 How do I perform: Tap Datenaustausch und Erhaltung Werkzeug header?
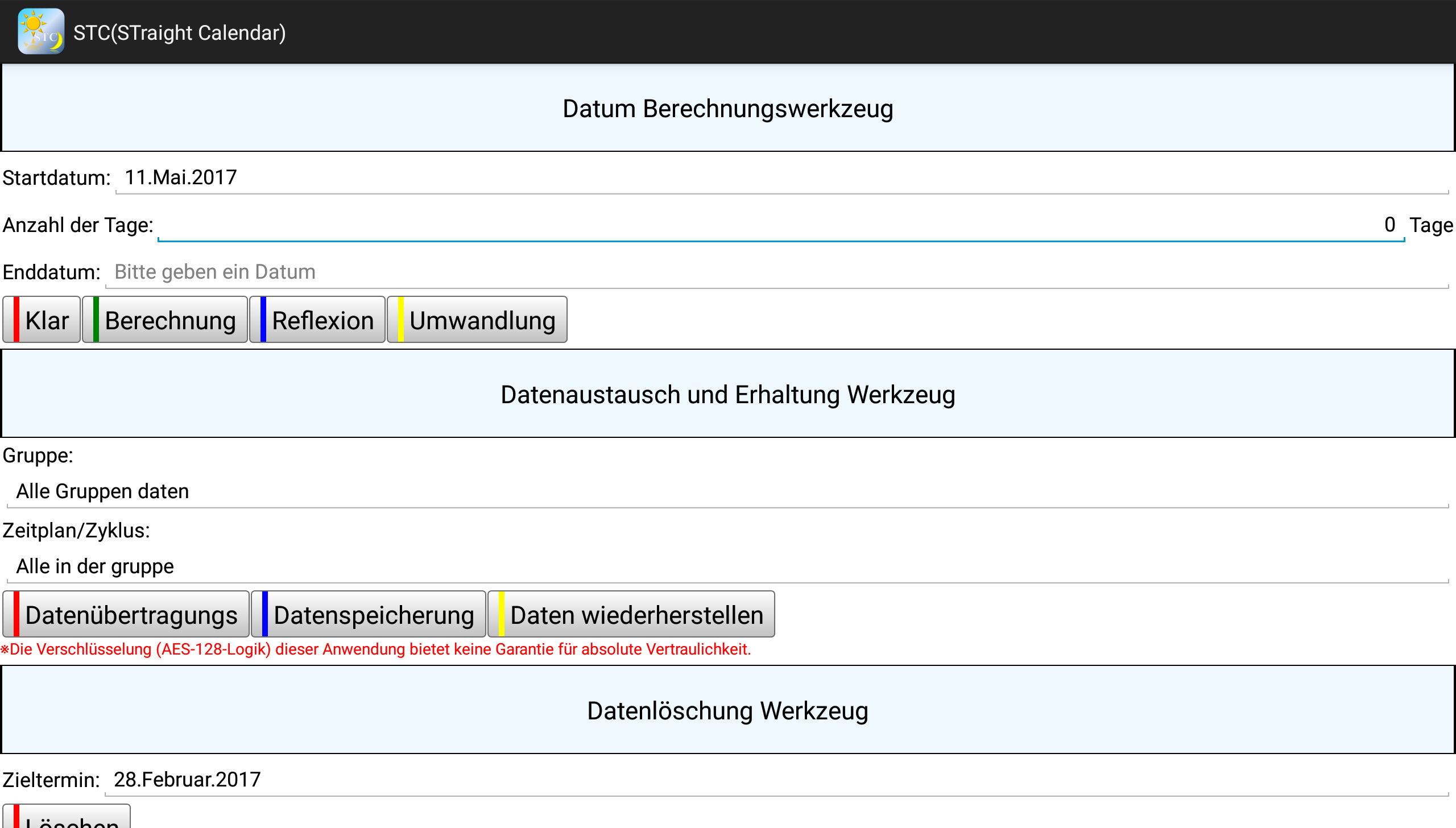(728, 394)
